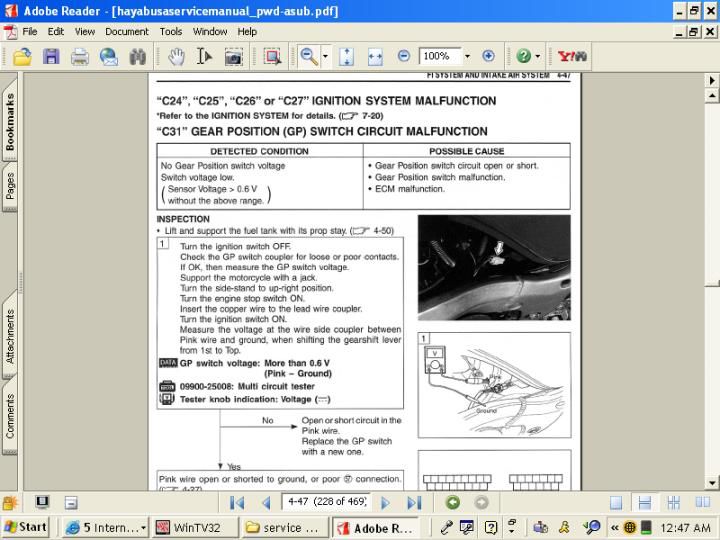The image size is (720, 540).
Task: Open the zoom percentage dropdown
Action: click(x=467, y=56)
